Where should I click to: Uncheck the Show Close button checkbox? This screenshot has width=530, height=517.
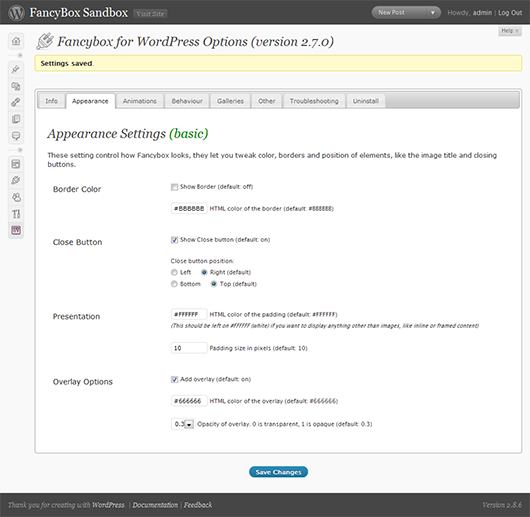pos(174,240)
